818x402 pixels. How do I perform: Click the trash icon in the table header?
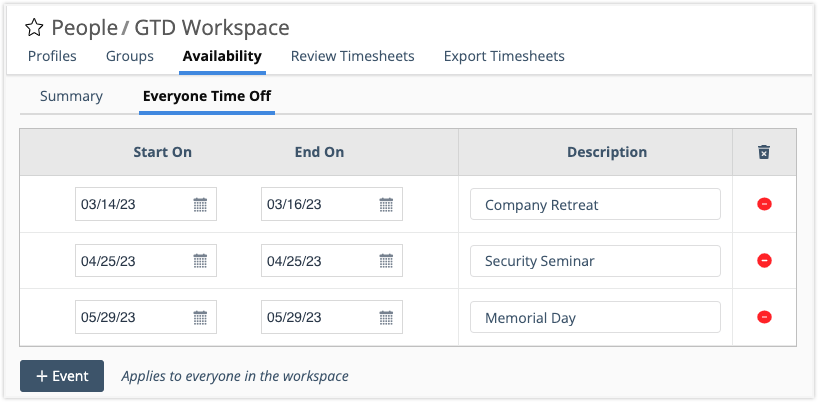(764, 152)
